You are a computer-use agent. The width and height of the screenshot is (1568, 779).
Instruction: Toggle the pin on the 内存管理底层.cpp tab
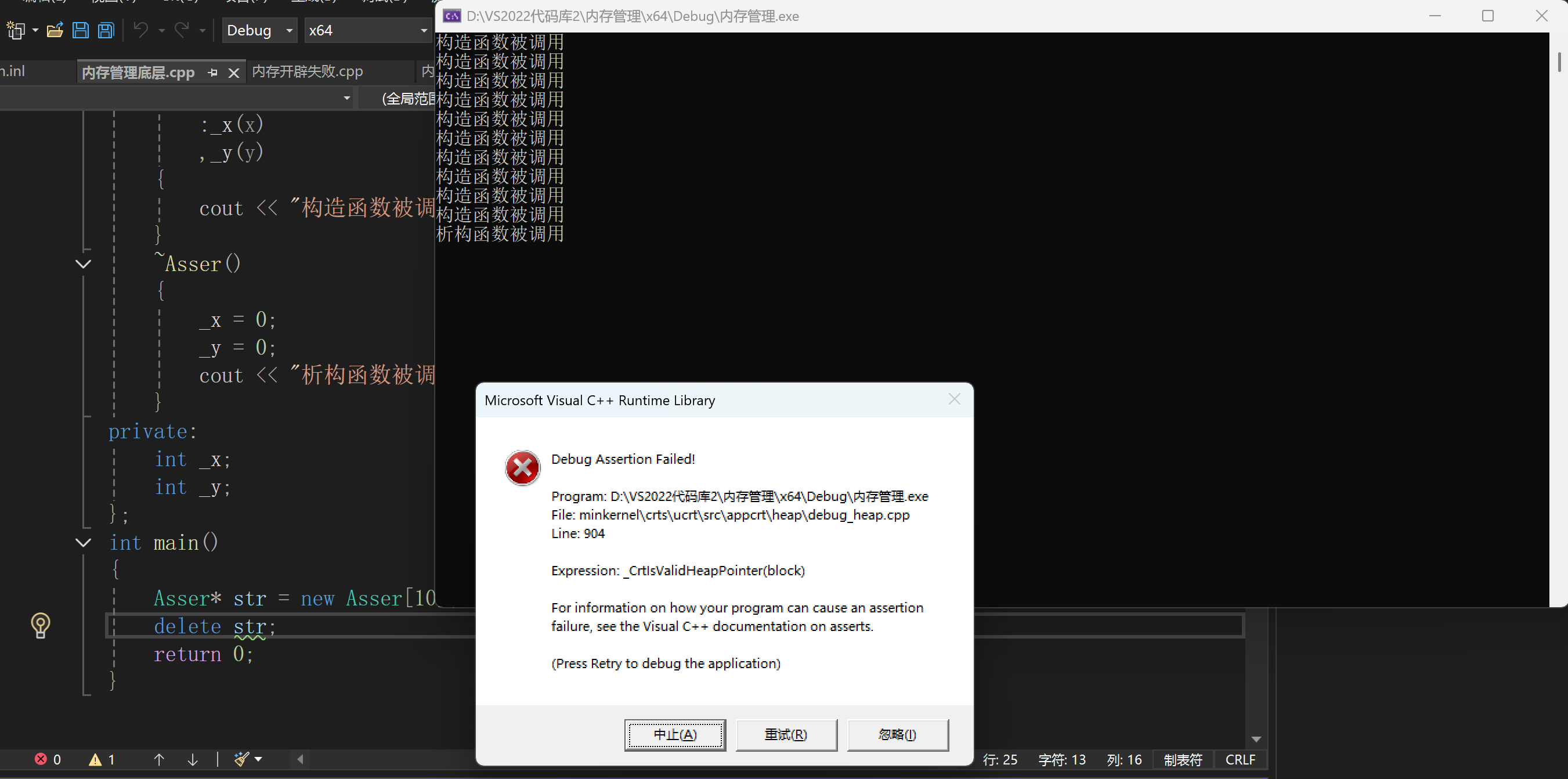(x=212, y=73)
